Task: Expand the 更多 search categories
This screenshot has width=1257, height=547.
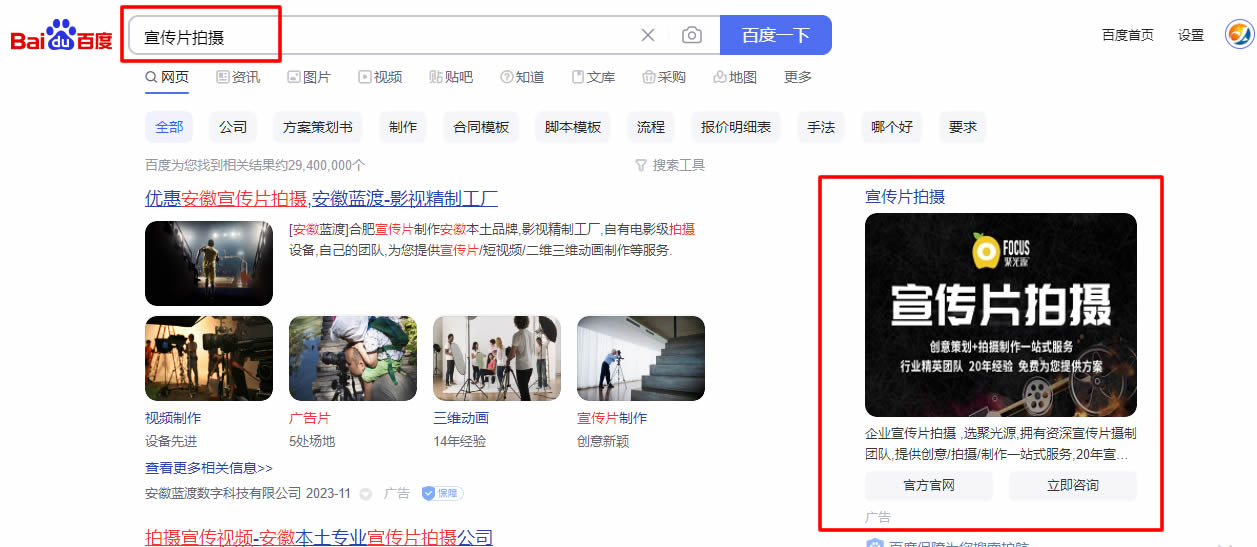Action: [798, 77]
